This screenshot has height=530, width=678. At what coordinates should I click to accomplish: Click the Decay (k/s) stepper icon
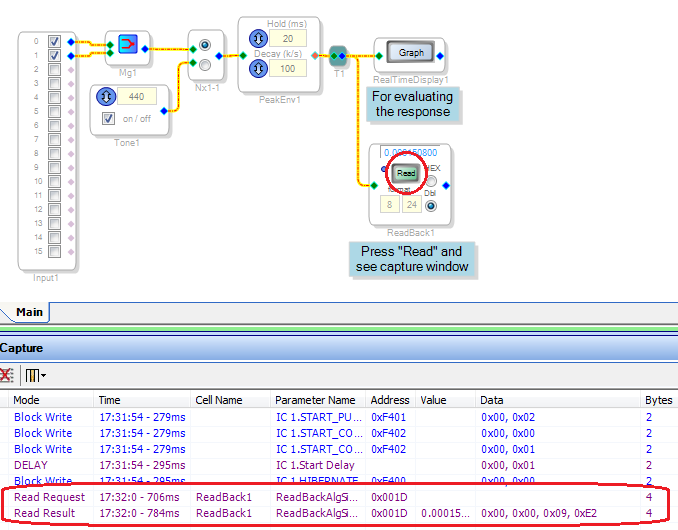(258, 68)
